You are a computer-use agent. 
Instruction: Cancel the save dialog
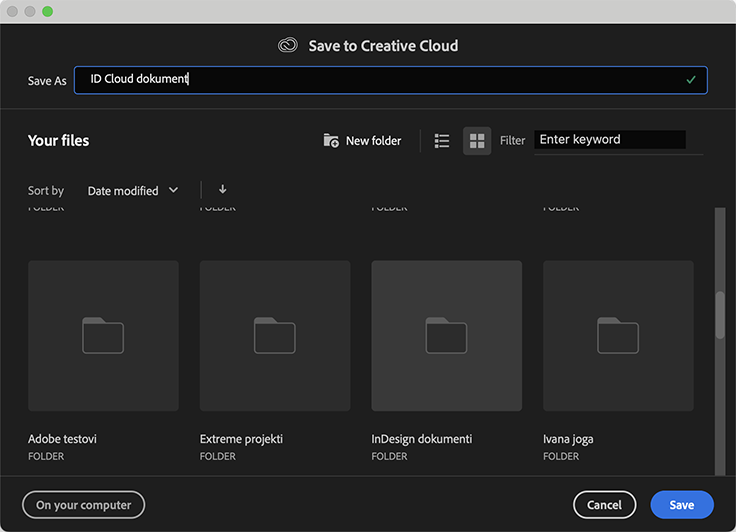604,505
